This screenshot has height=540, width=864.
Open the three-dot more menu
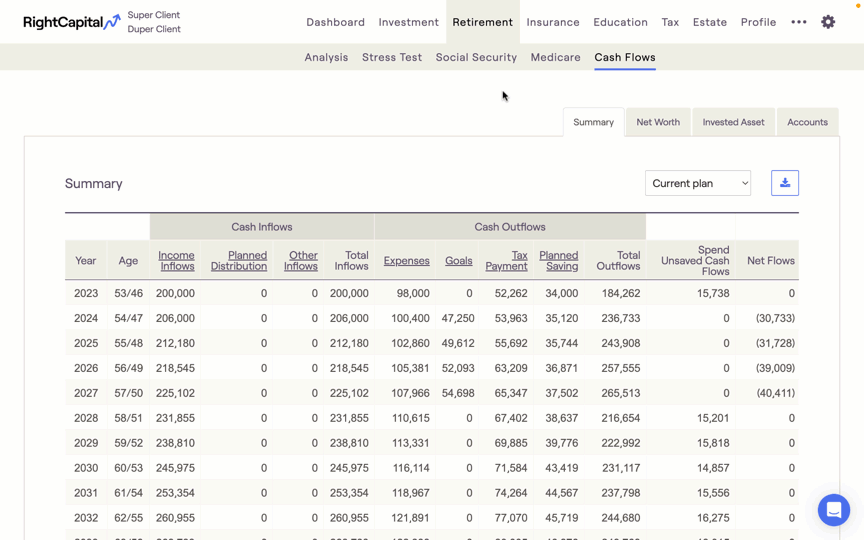tap(798, 22)
